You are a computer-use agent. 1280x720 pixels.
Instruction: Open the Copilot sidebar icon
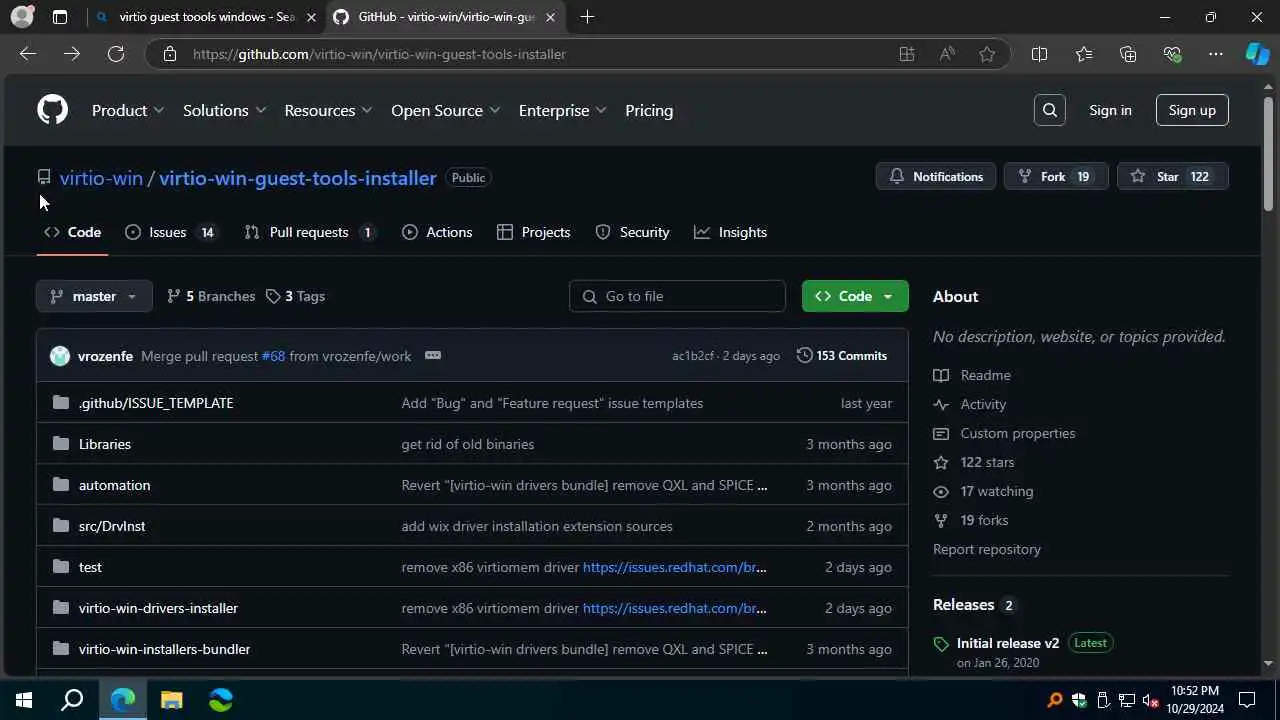(1257, 54)
